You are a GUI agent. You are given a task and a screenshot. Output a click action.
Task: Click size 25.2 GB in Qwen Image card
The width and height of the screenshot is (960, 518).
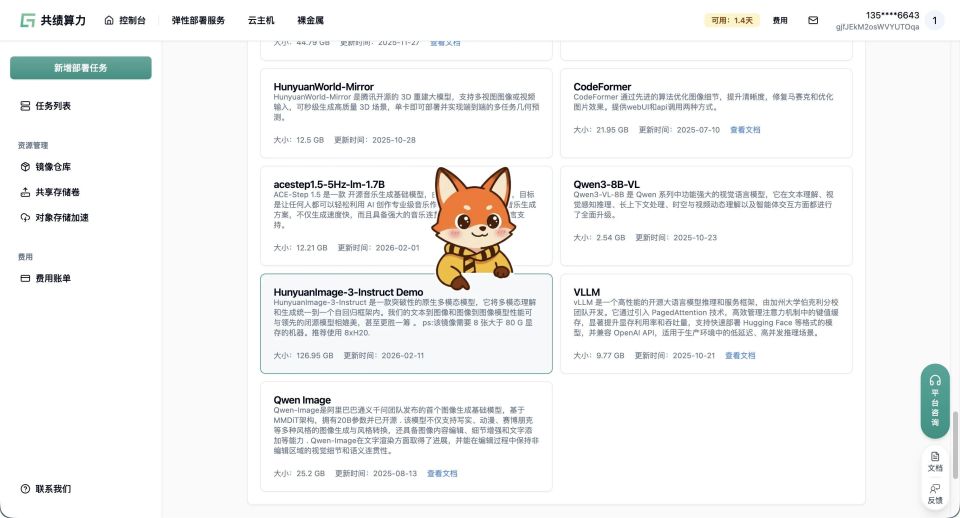310,473
